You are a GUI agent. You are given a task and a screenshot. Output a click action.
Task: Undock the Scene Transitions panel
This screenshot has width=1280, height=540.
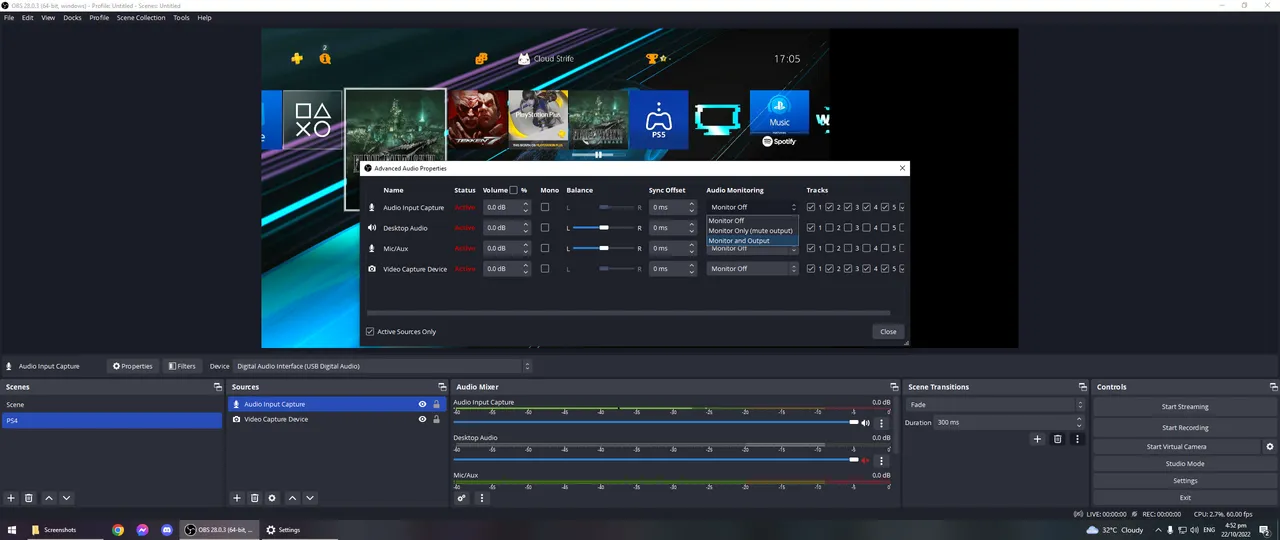pyautogui.click(x=1083, y=387)
